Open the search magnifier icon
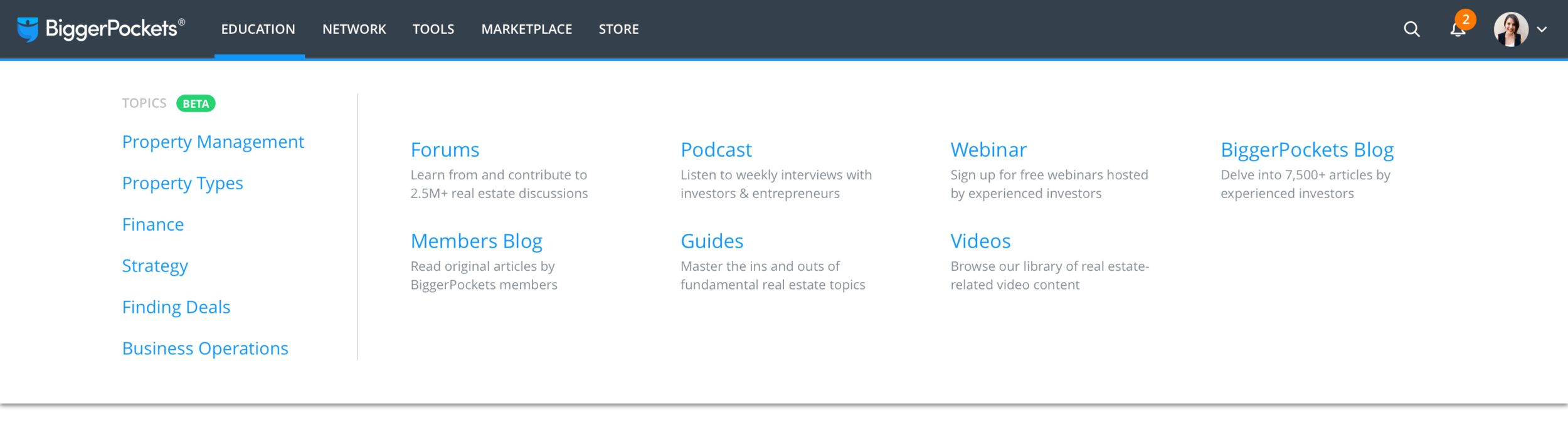The image size is (1568, 435). coord(1411,29)
